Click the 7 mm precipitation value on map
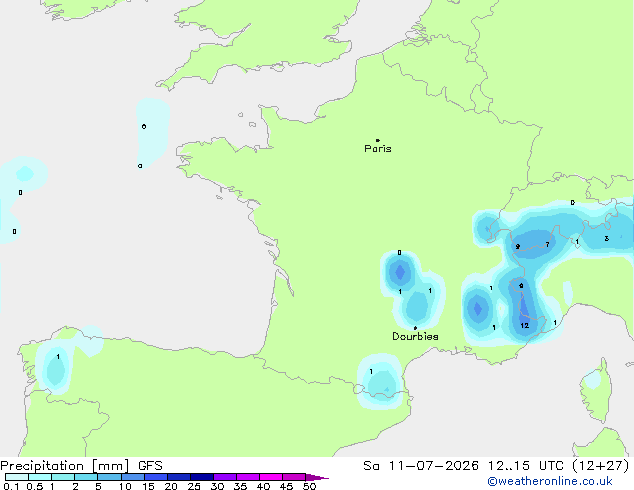Screen dimensions: 634x490 coord(547,245)
